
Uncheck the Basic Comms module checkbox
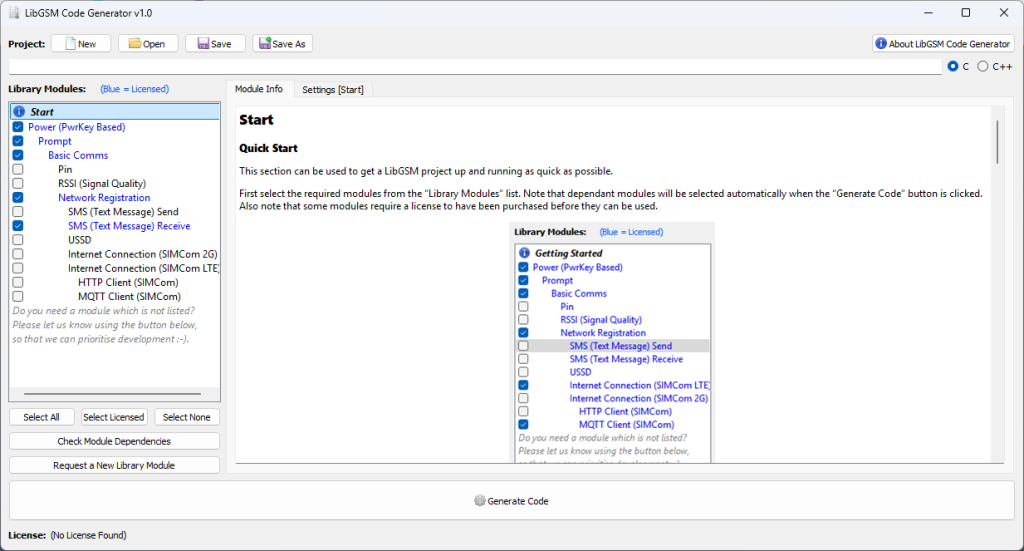tap(18, 155)
